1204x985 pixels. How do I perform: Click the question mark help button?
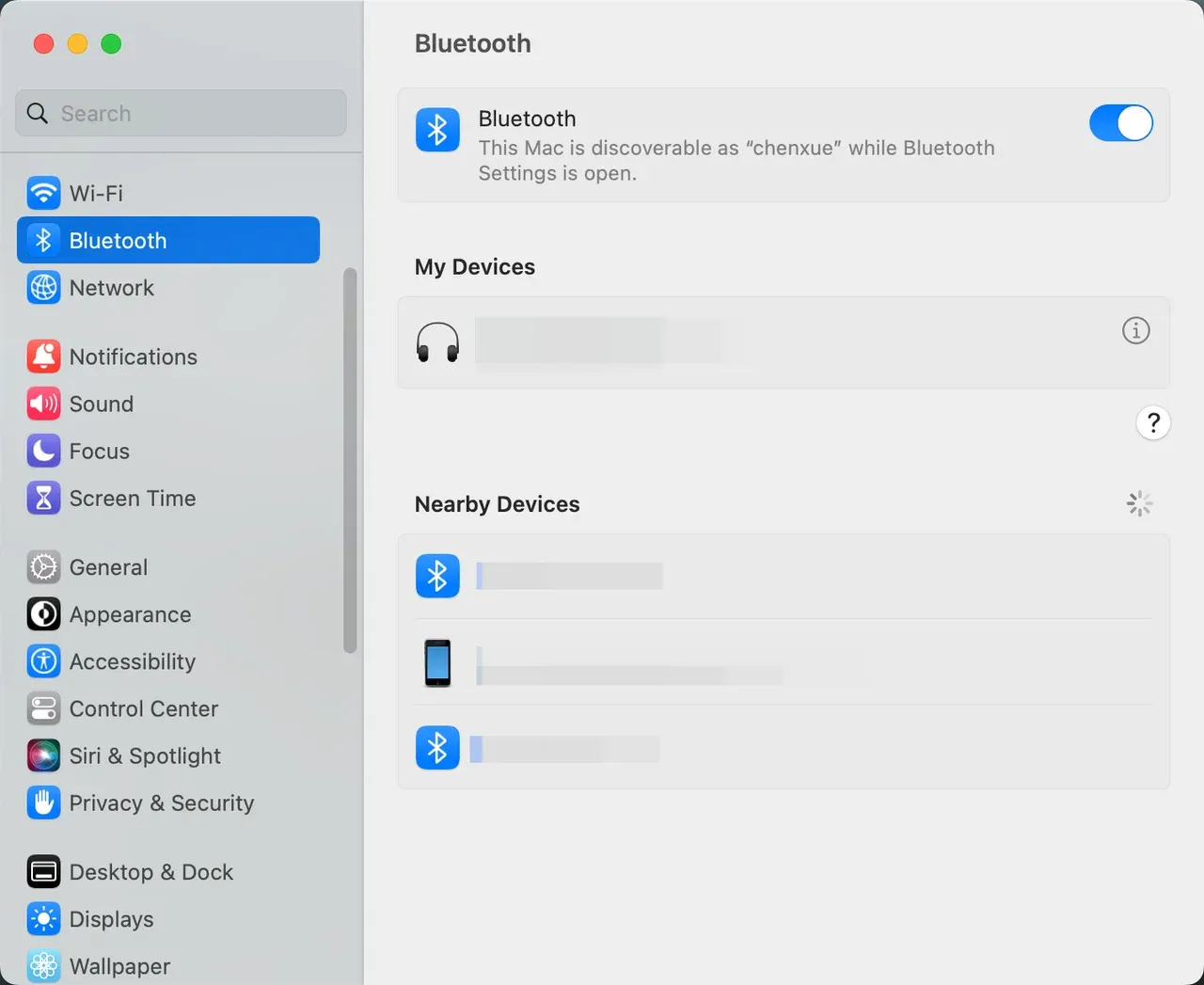coord(1153,422)
